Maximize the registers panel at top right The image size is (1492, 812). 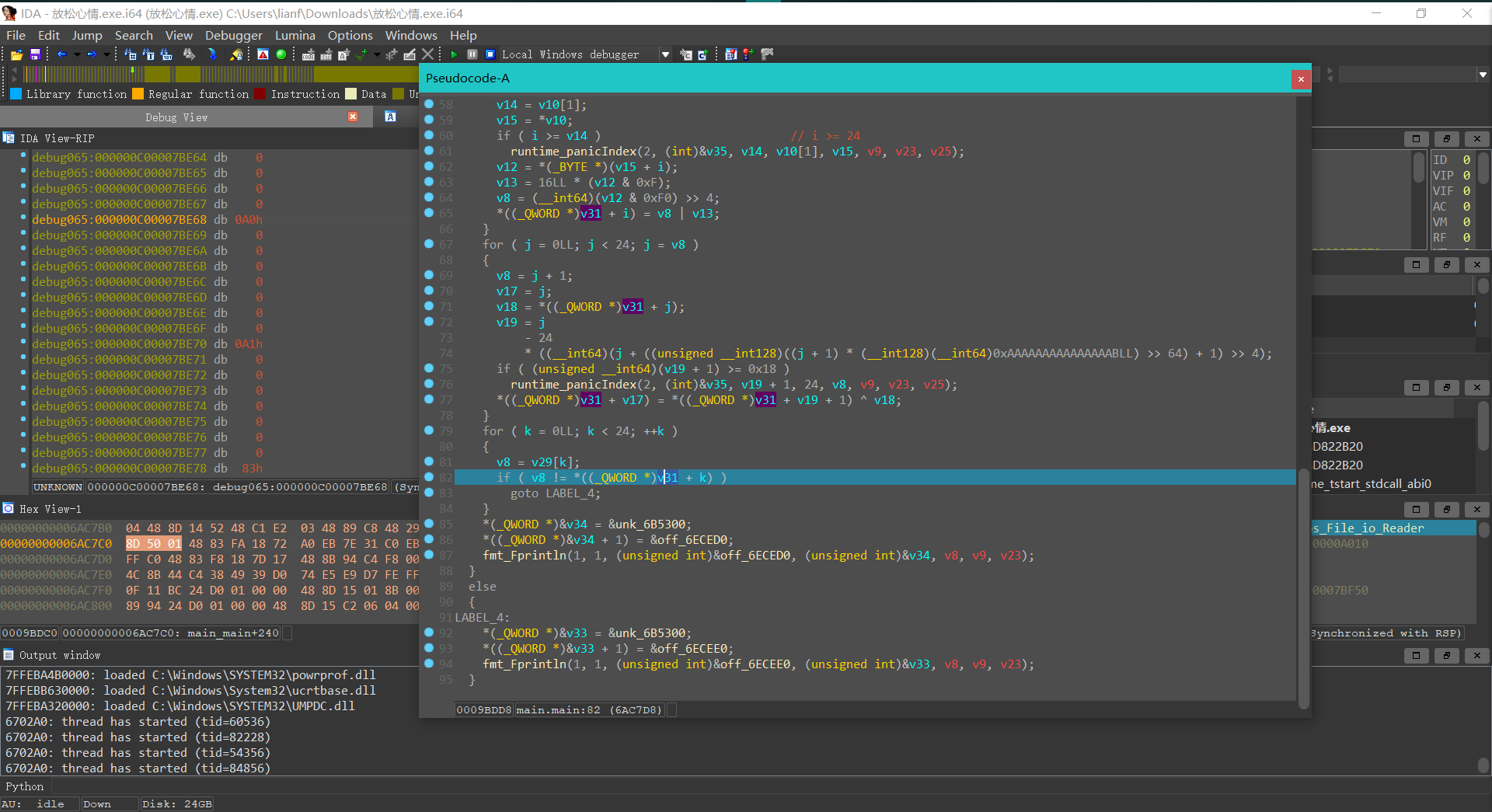[1416, 138]
